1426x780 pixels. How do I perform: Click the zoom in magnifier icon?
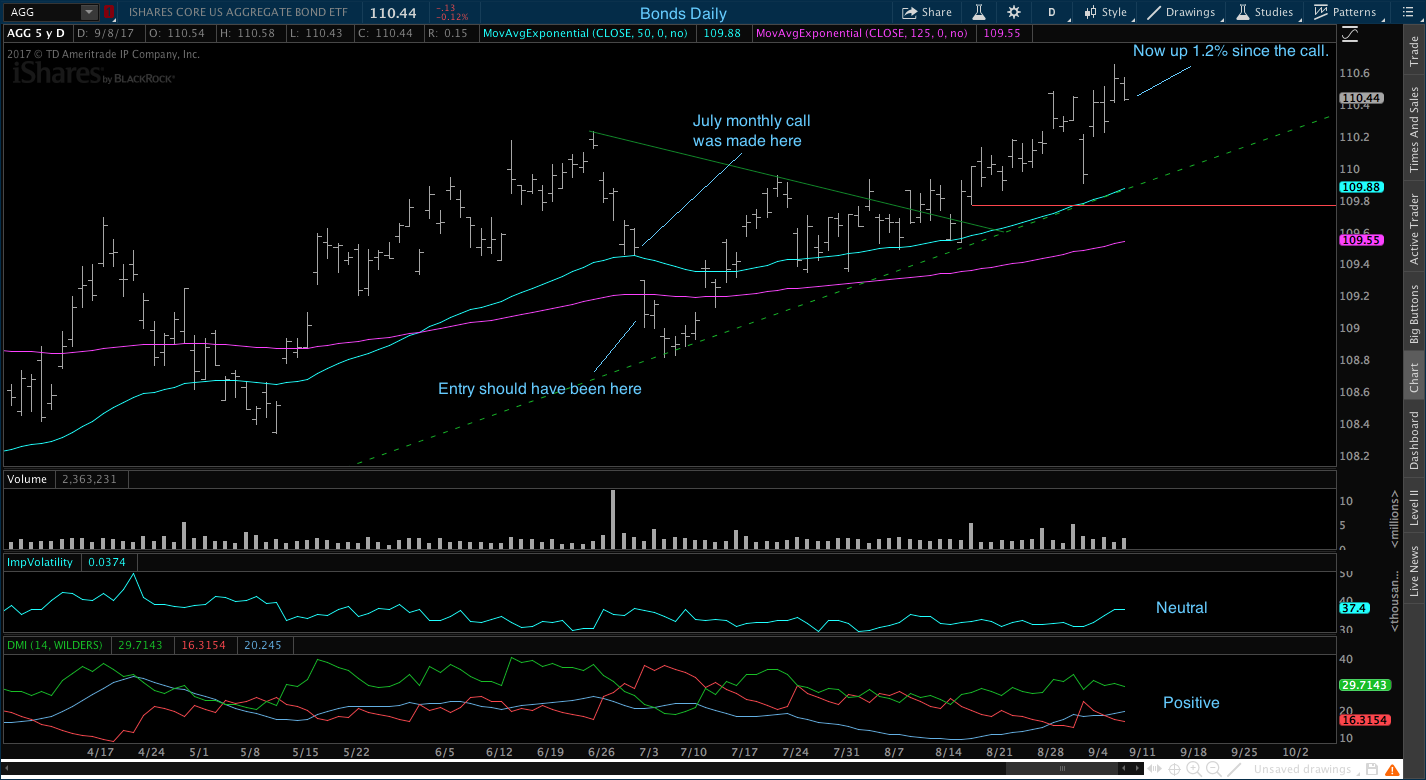click(1194, 769)
